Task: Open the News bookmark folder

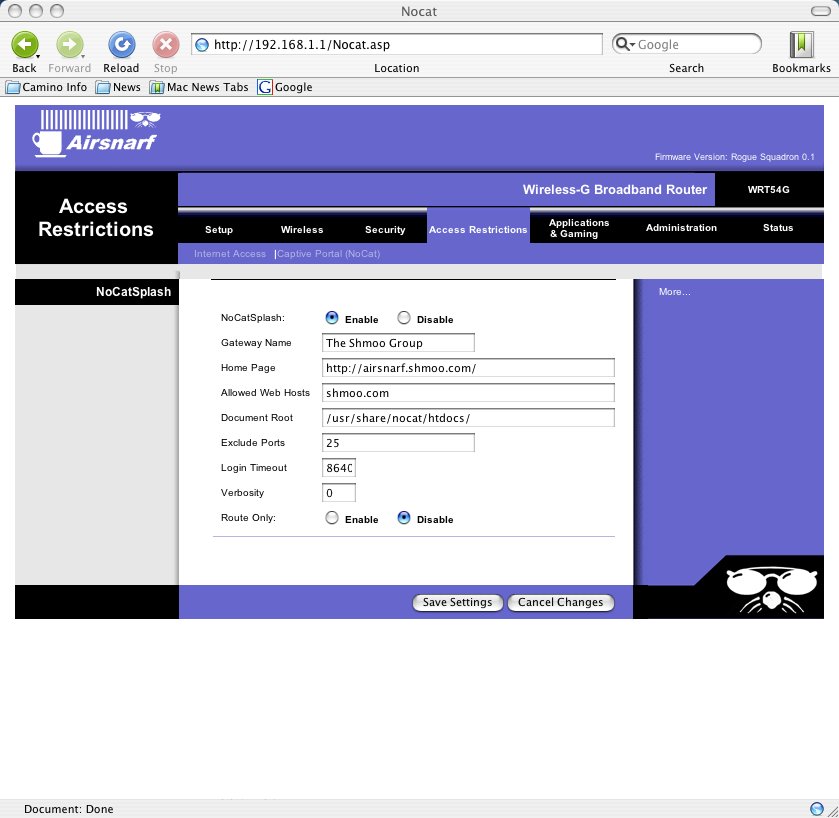Action: (x=118, y=87)
